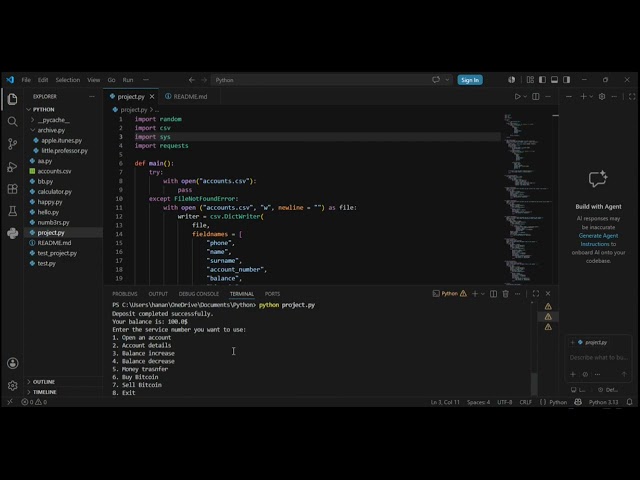Click the editor minimap
This screenshot has width=640, height=480.
[x=527, y=199]
